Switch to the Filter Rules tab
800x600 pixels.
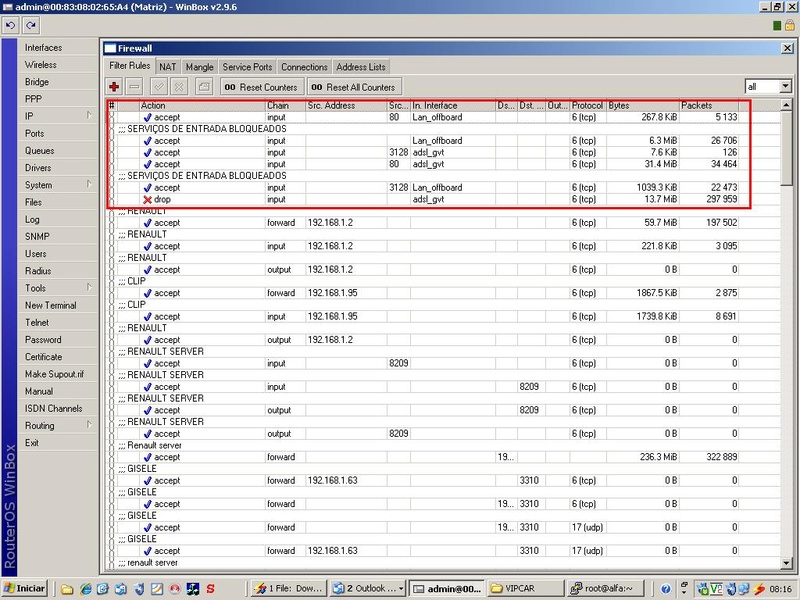tap(130, 66)
